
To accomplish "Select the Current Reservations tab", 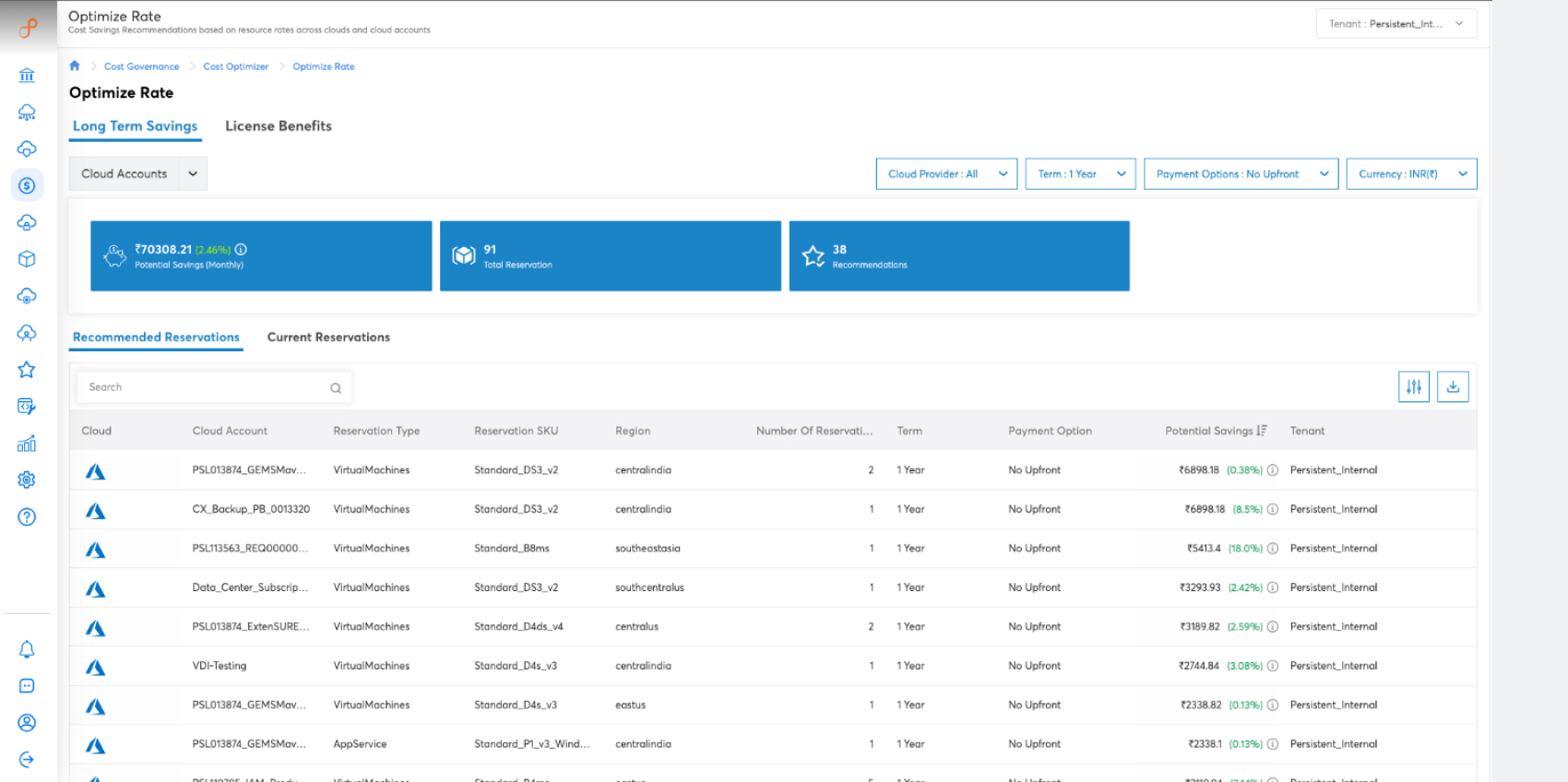I will [328, 338].
